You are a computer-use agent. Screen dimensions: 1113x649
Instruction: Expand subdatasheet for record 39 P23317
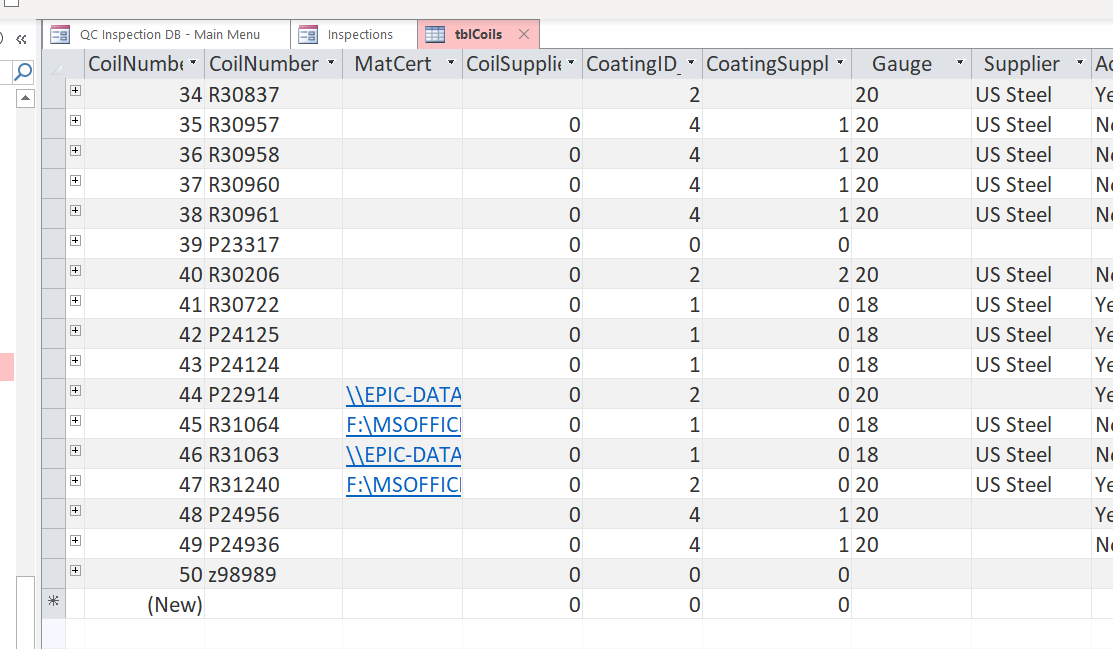tap(75, 240)
